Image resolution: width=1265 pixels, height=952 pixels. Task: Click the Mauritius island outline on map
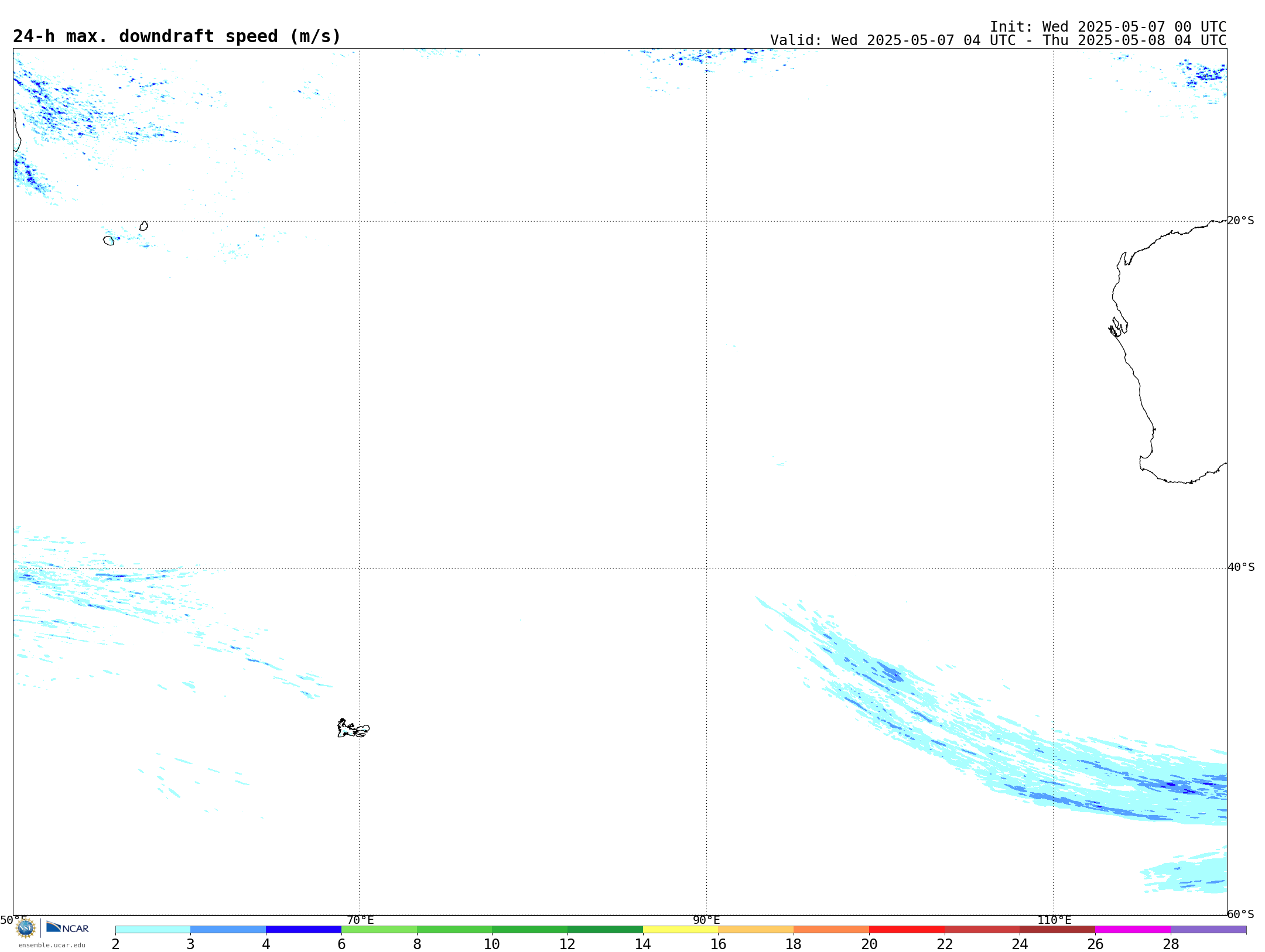(143, 226)
